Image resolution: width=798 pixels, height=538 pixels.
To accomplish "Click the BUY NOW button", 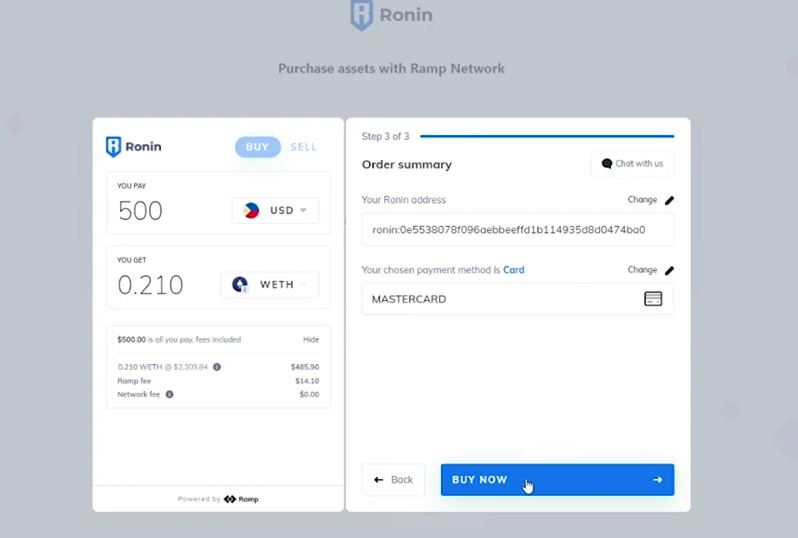I will tap(557, 479).
